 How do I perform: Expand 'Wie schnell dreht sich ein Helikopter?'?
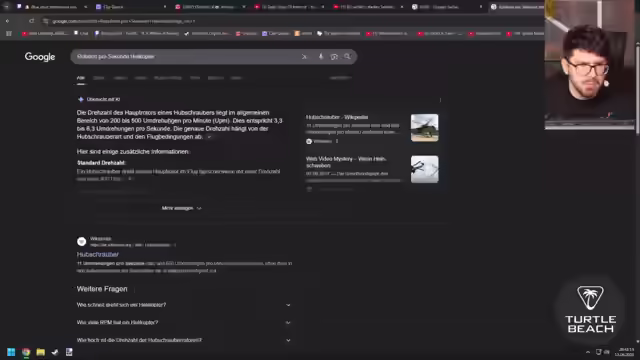(184, 305)
